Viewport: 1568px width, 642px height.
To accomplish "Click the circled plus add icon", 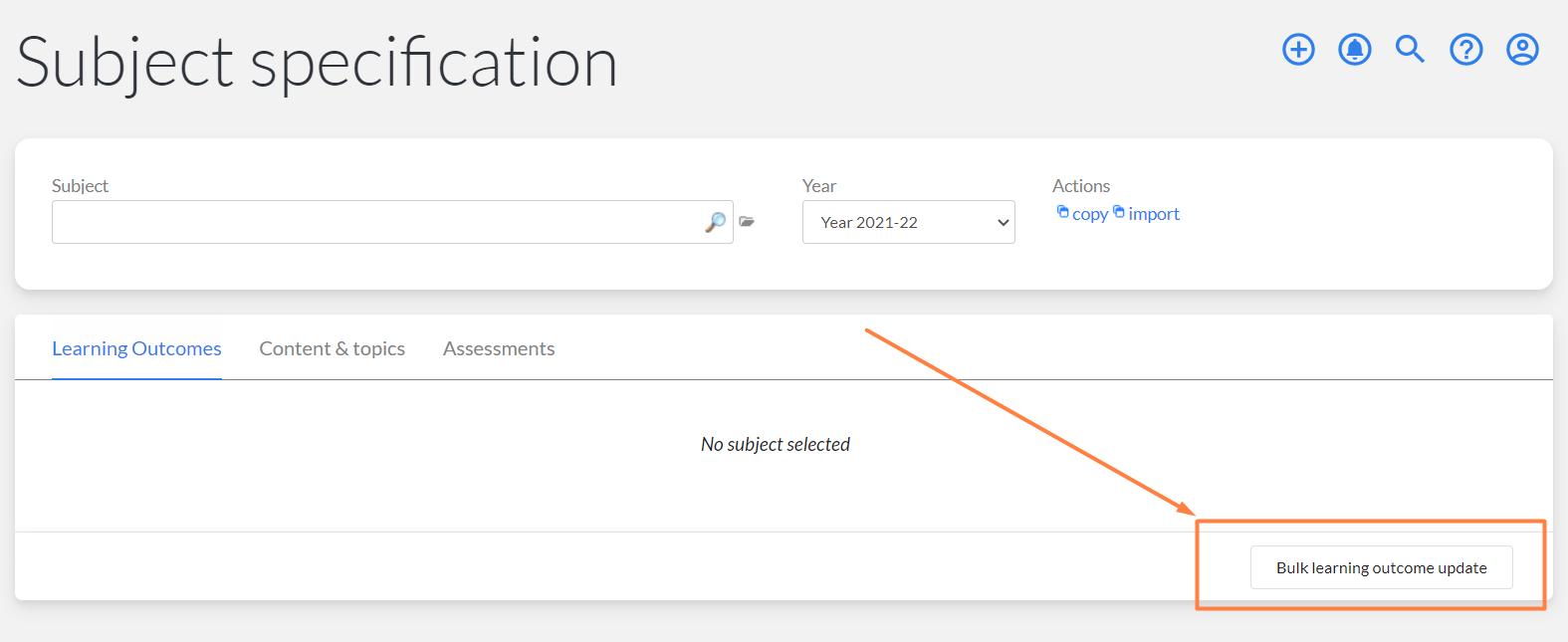I will coord(1298,49).
